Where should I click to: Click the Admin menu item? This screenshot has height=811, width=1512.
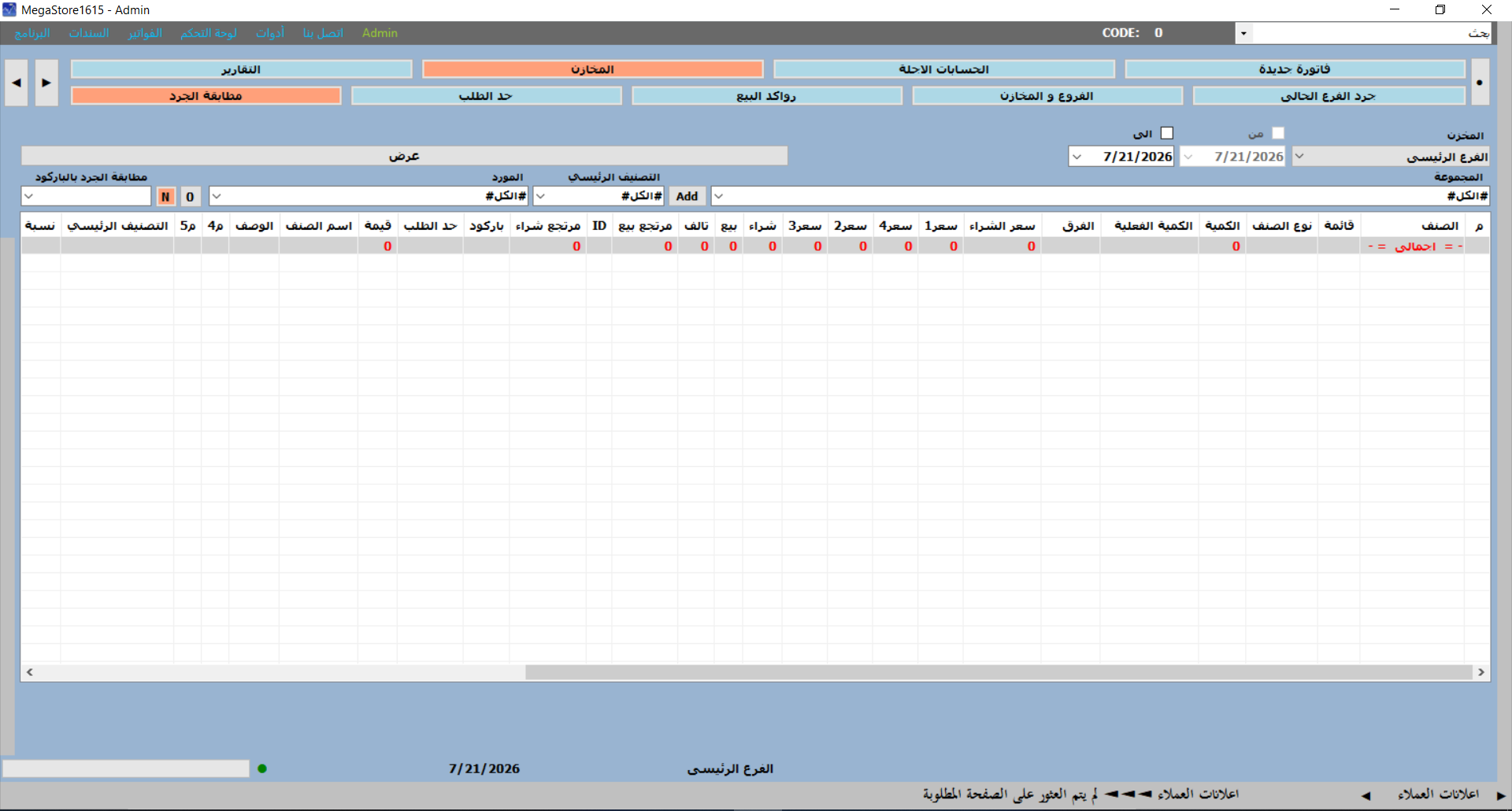380,33
